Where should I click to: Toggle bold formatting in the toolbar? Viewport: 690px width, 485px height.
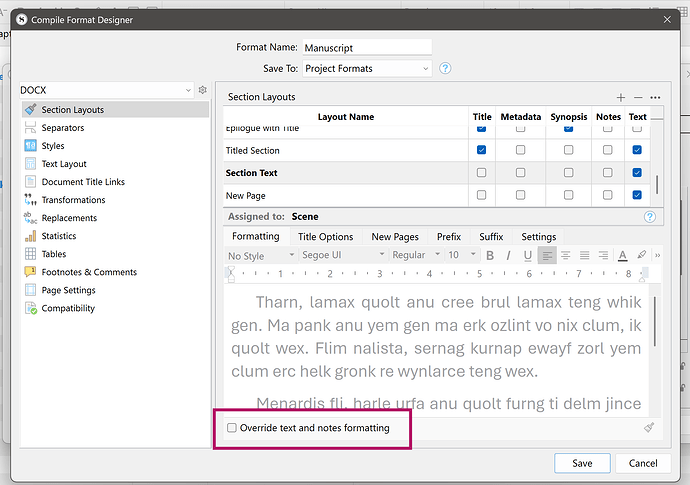[490, 255]
